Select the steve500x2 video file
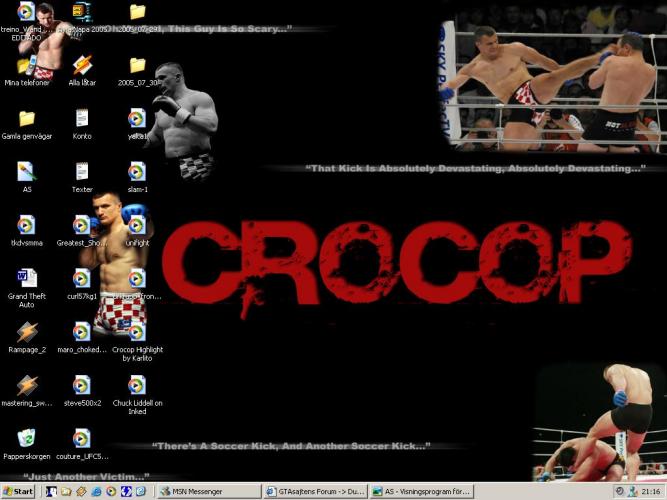Image resolution: width=667 pixels, height=500 pixels. 82,385
